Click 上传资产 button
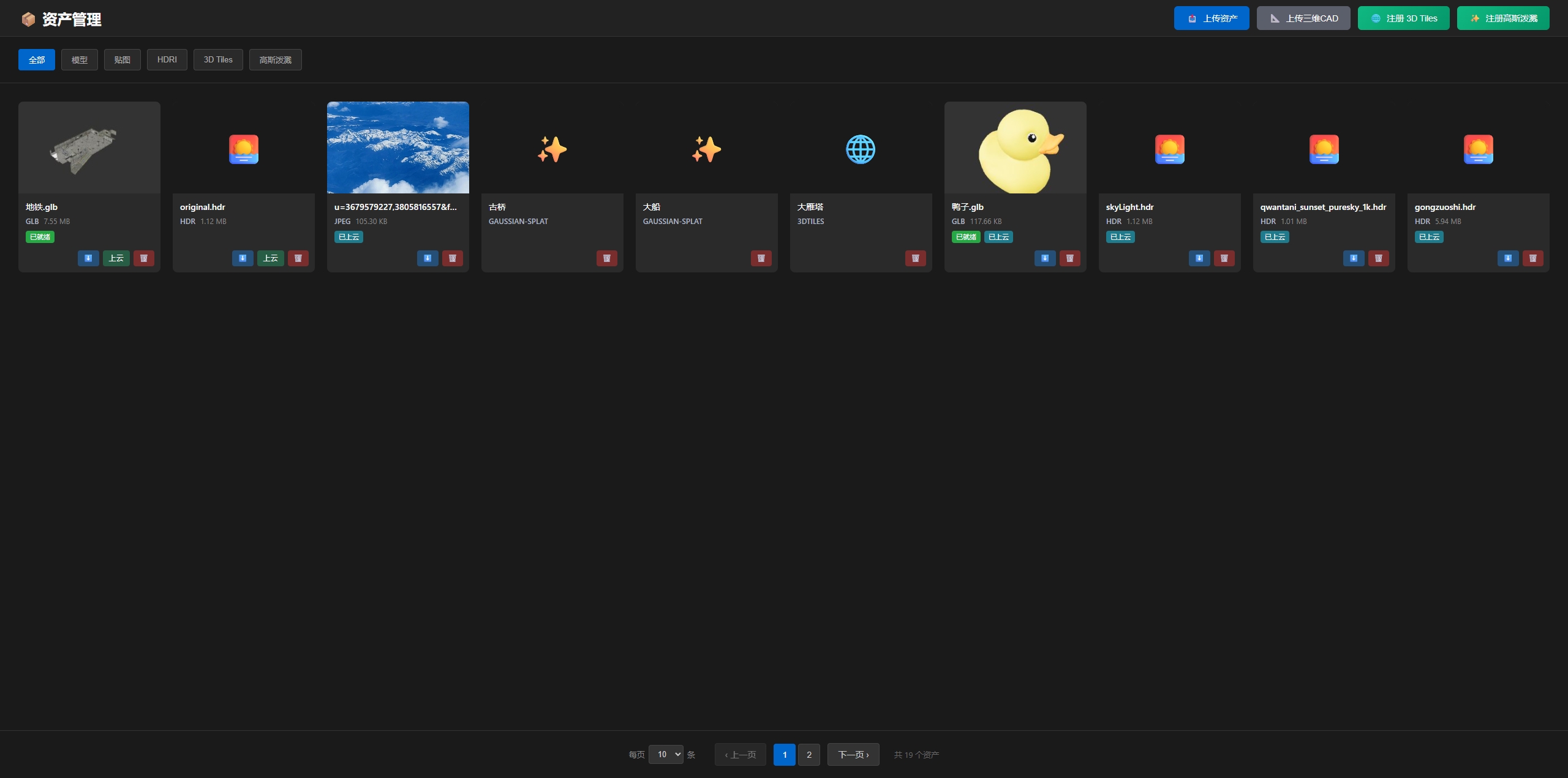 tap(1212, 18)
